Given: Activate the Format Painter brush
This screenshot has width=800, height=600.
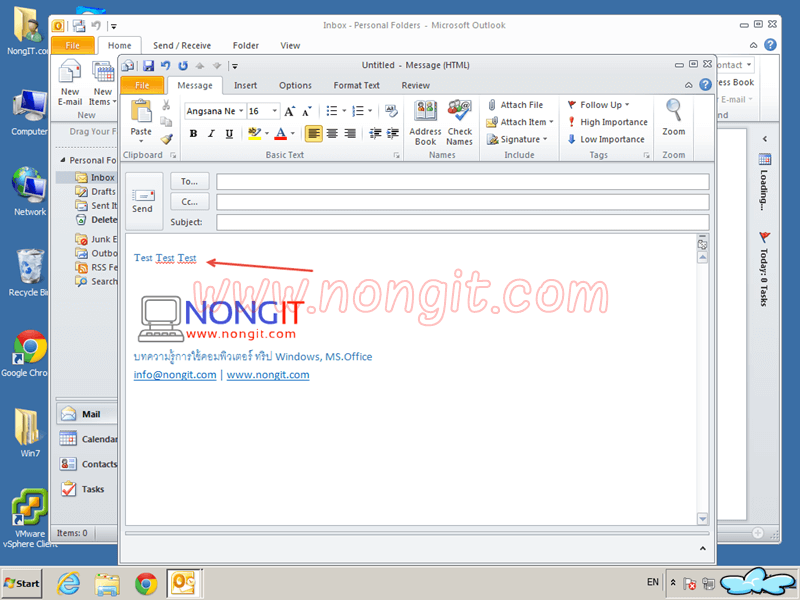Looking at the screenshot, I should coord(166,139).
